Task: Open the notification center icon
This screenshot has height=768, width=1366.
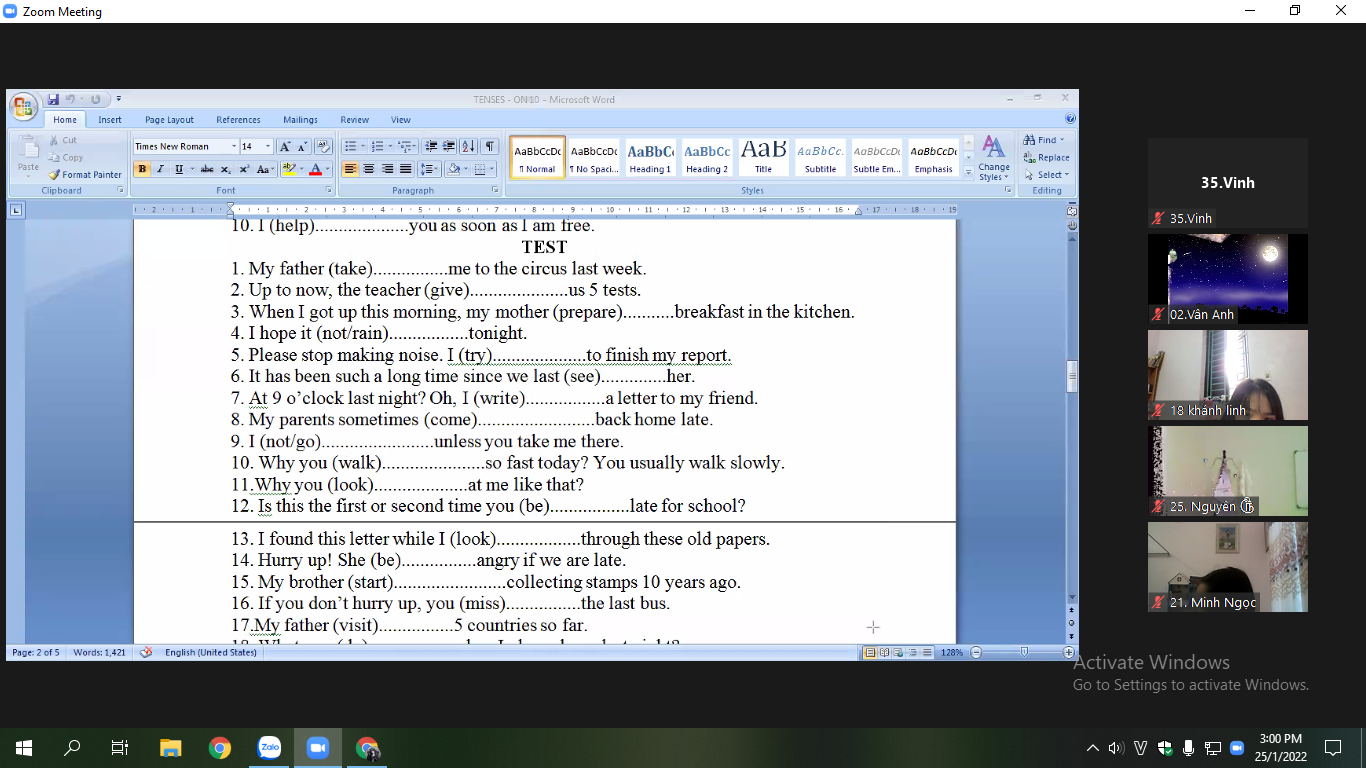Action: (x=1332, y=748)
